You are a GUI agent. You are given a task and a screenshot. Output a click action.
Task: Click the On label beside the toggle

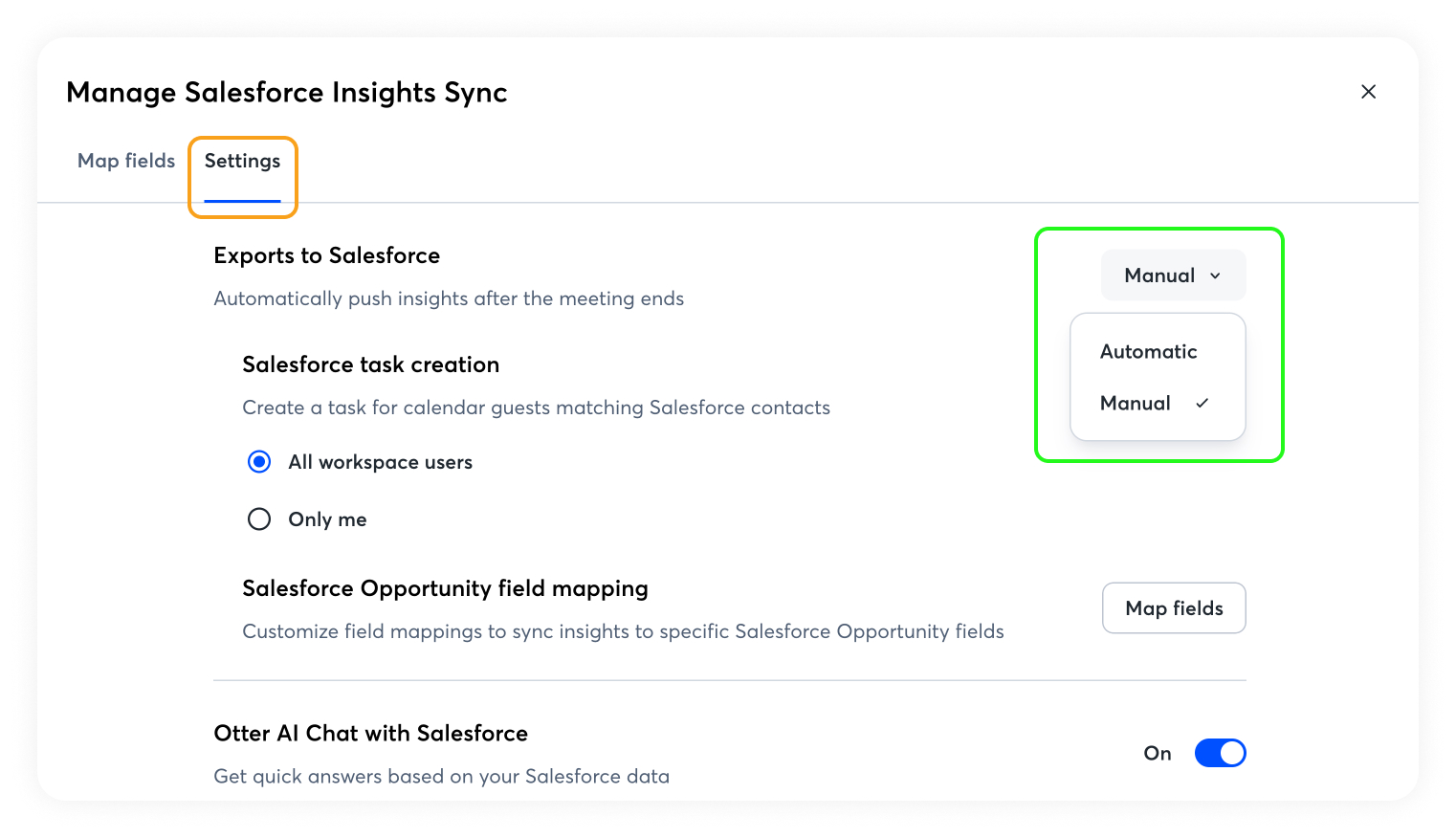pos(1158,754)
